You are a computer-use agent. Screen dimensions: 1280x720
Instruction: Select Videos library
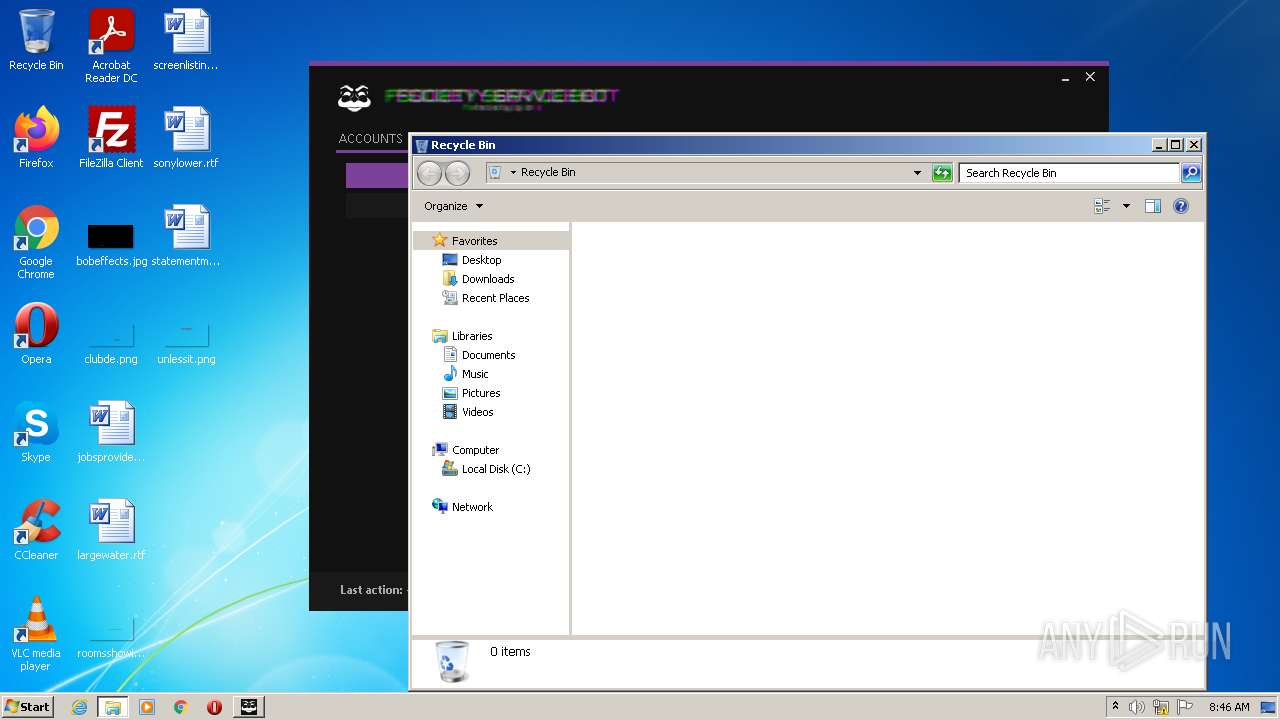(477, 412)
